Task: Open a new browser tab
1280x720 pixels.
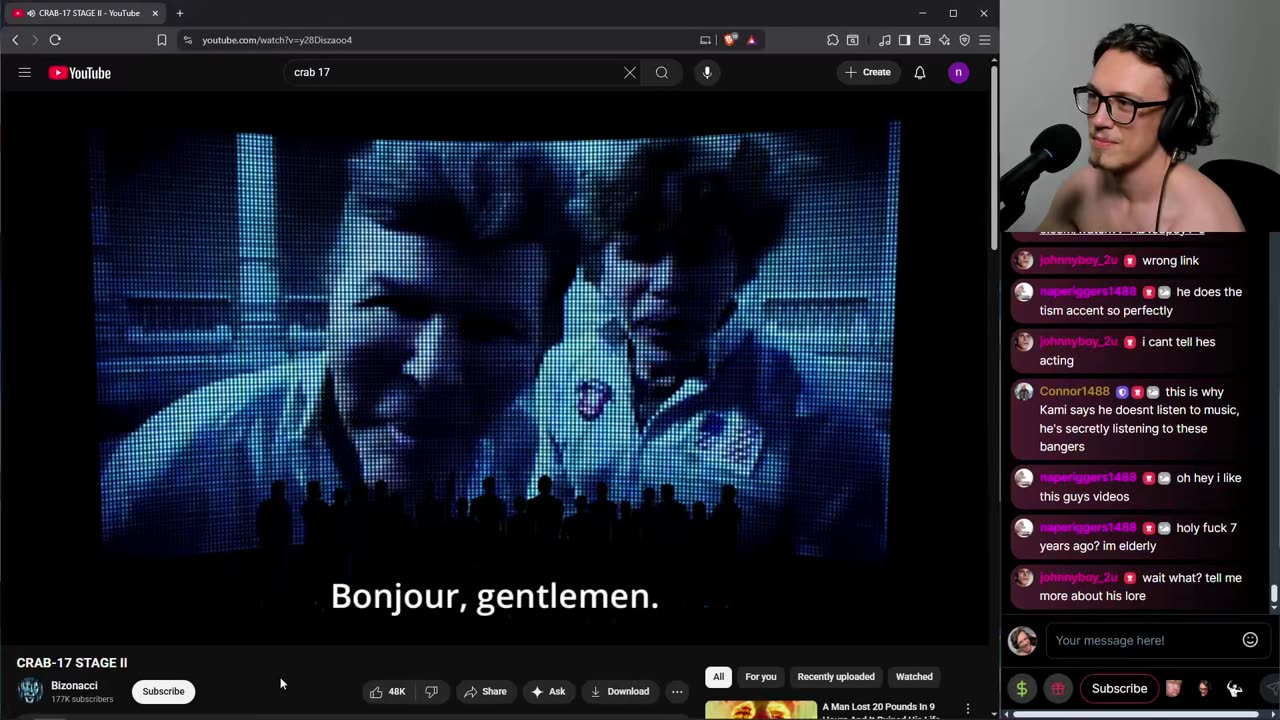Action: (x=180, y=13)
